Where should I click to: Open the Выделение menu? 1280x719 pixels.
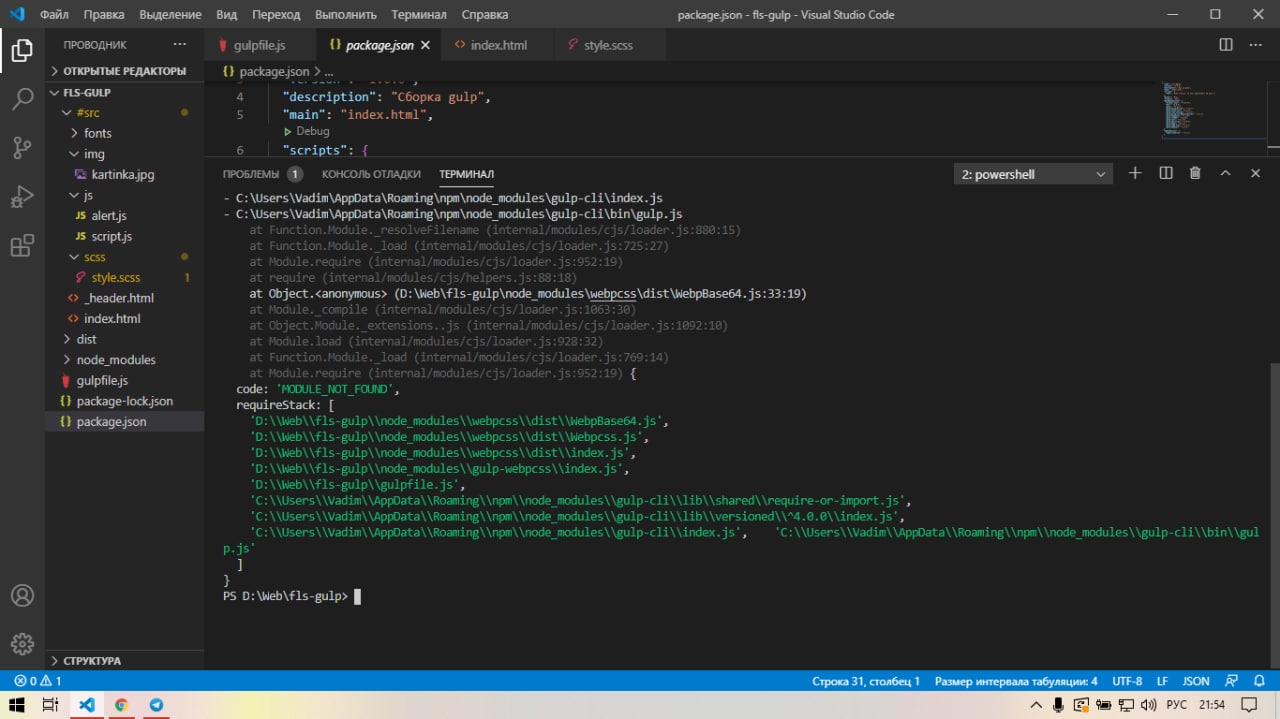169,15
